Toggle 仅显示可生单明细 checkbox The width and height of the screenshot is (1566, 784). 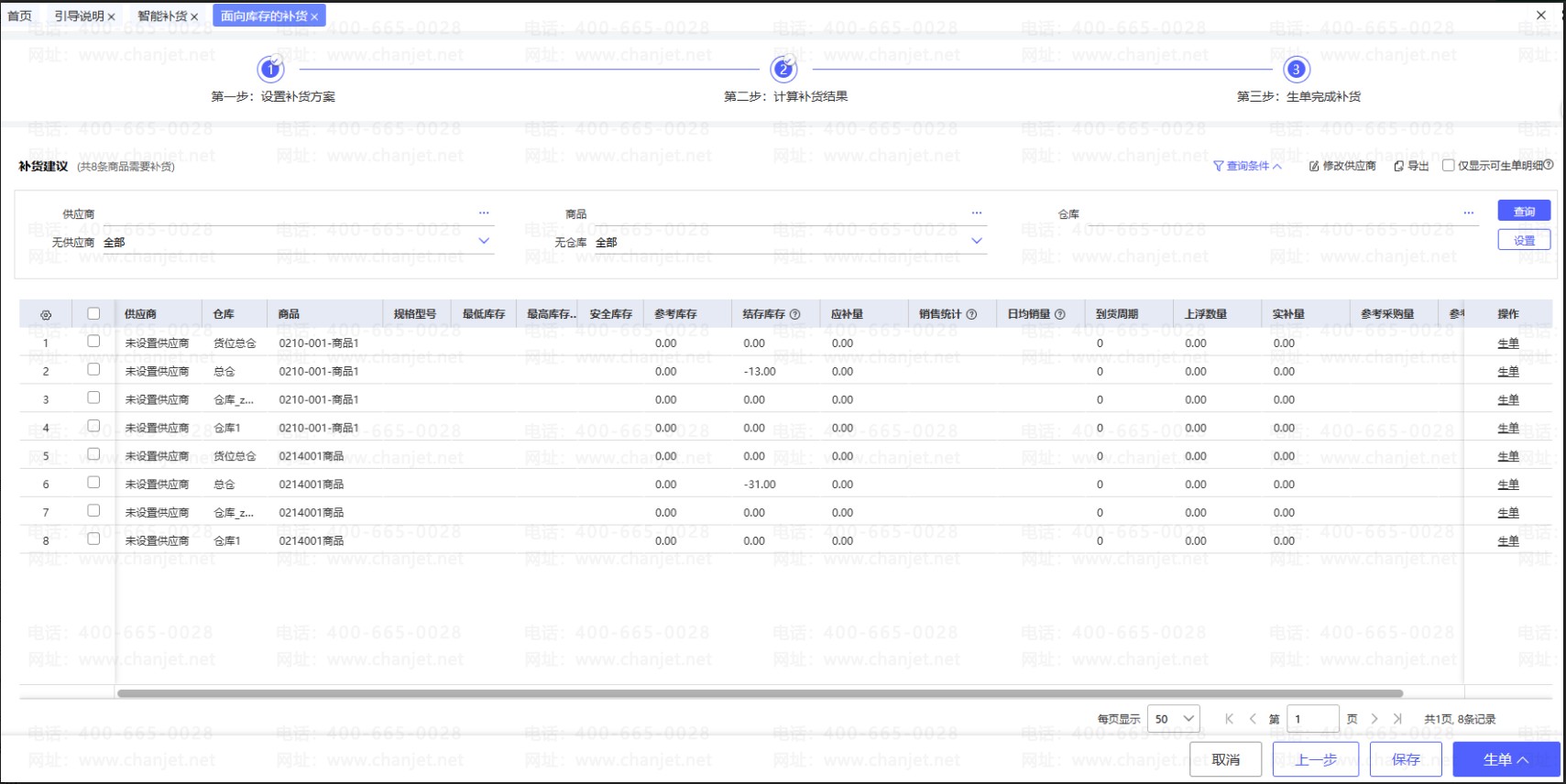coord(1448,166)
